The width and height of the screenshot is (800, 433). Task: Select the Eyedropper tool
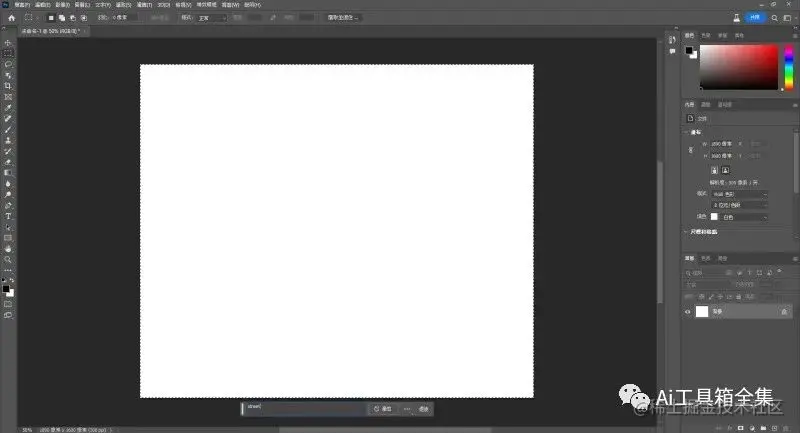[8, 108]
